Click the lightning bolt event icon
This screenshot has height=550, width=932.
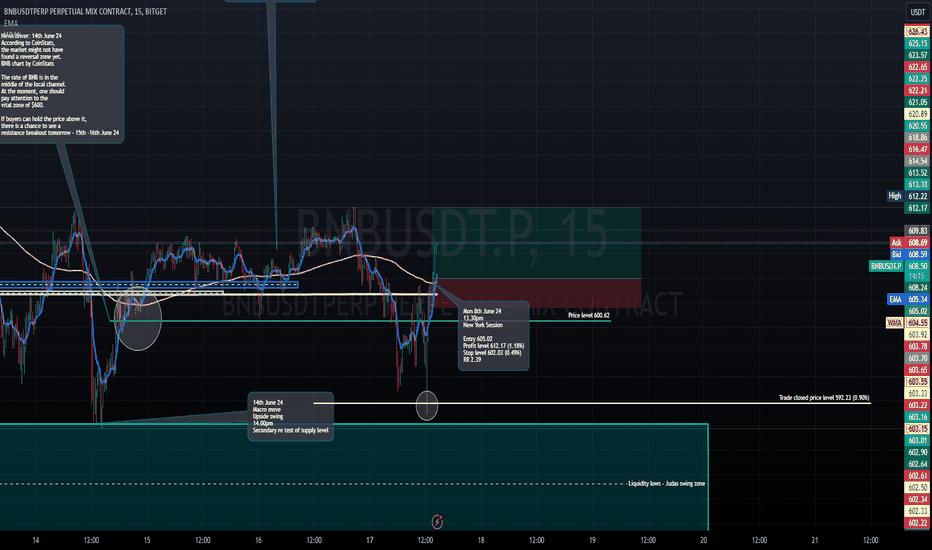437,521
